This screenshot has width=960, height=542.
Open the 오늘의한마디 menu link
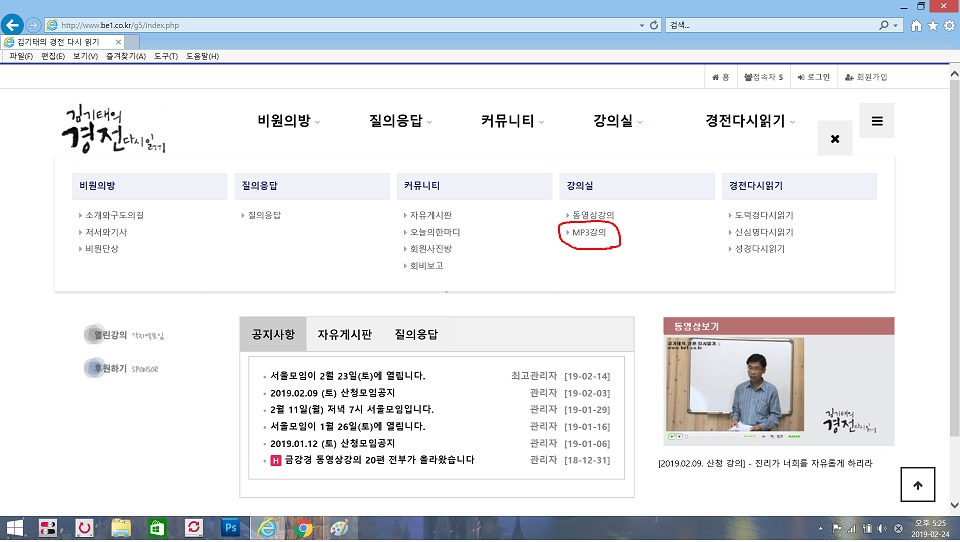click(435, 232)
